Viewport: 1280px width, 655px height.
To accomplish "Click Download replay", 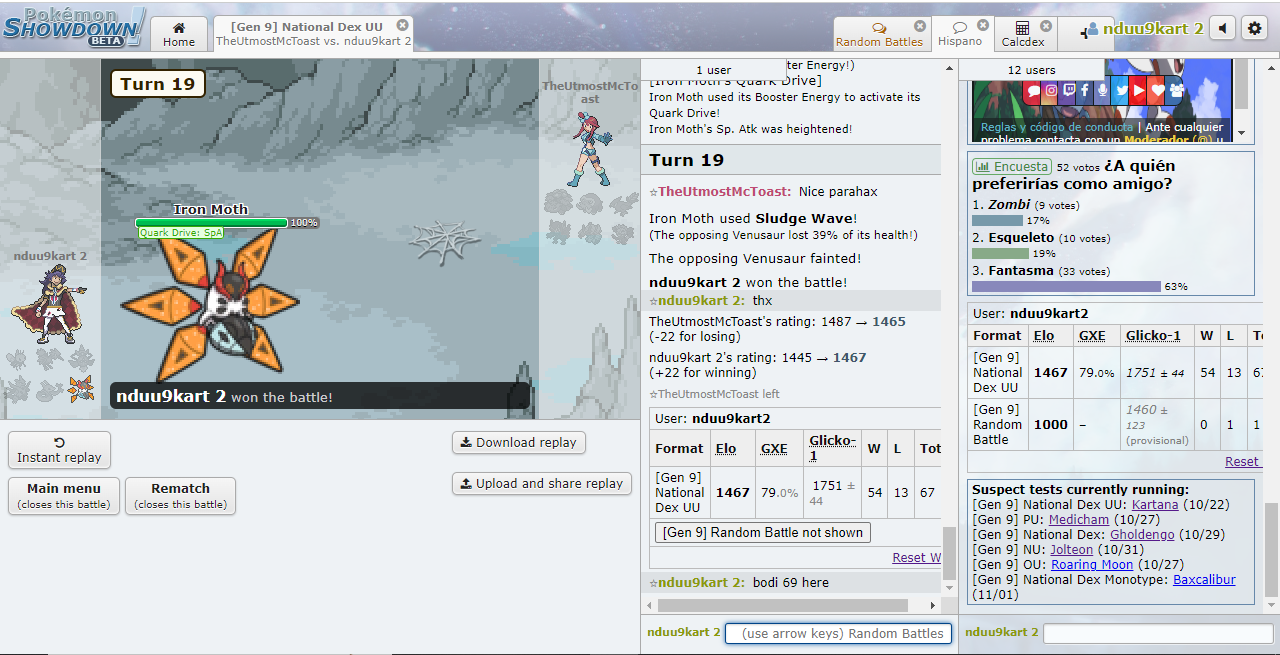I will 518,443.
